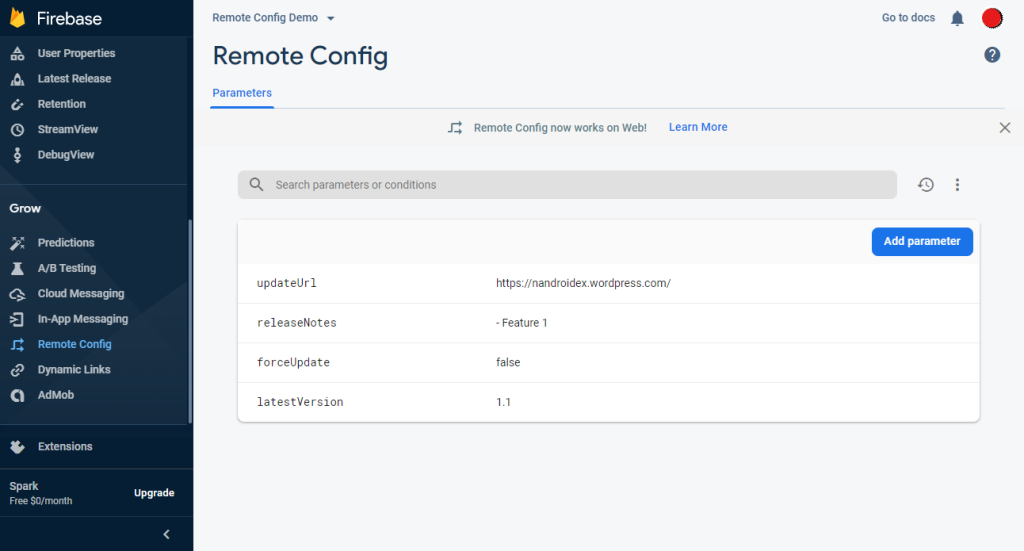Viewport: 1024px width, 551px height.
Task: Select the forceUpdate parameter row
Action: click(x=608, y=362)
